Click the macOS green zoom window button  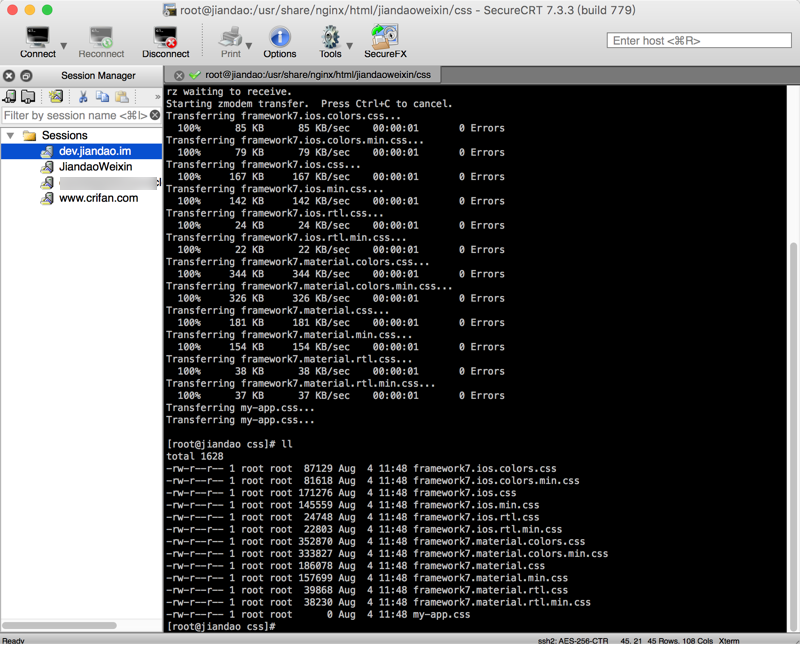(x=47, y=10)
